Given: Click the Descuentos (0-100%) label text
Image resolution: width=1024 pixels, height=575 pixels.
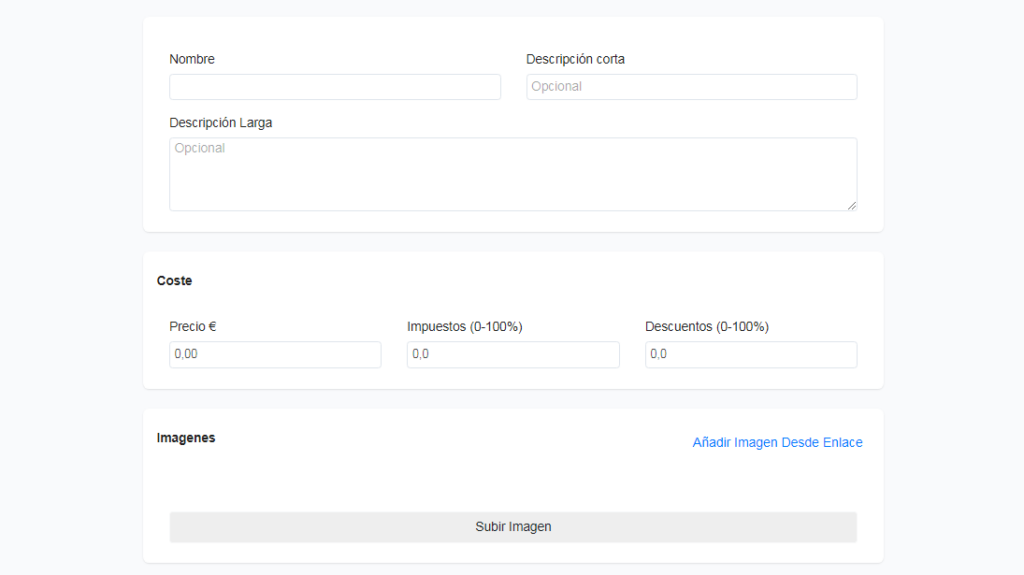Looking at the screenshot, I should pos(707,326).
